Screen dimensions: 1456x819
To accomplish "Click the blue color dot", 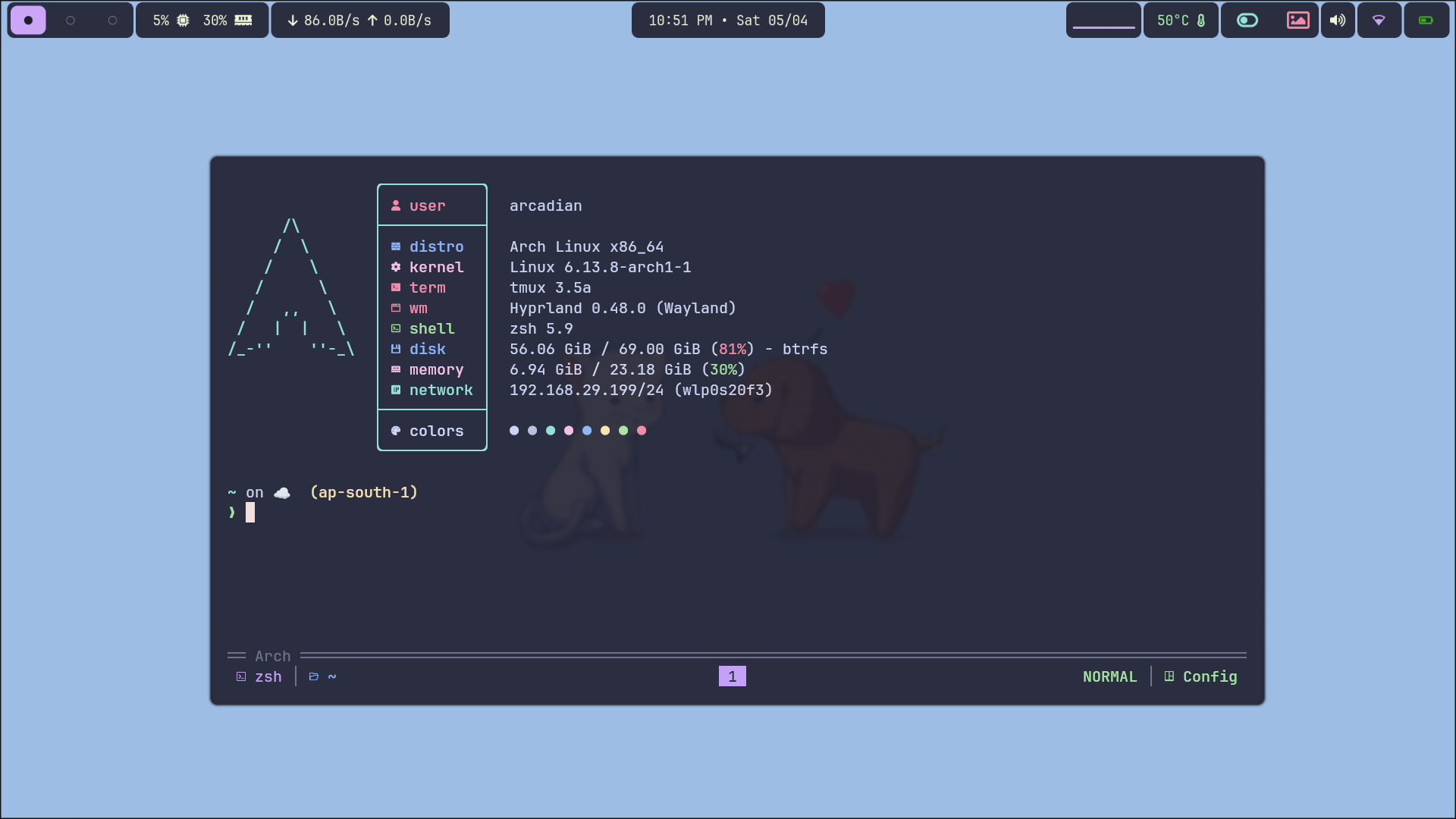I will 587,430.
